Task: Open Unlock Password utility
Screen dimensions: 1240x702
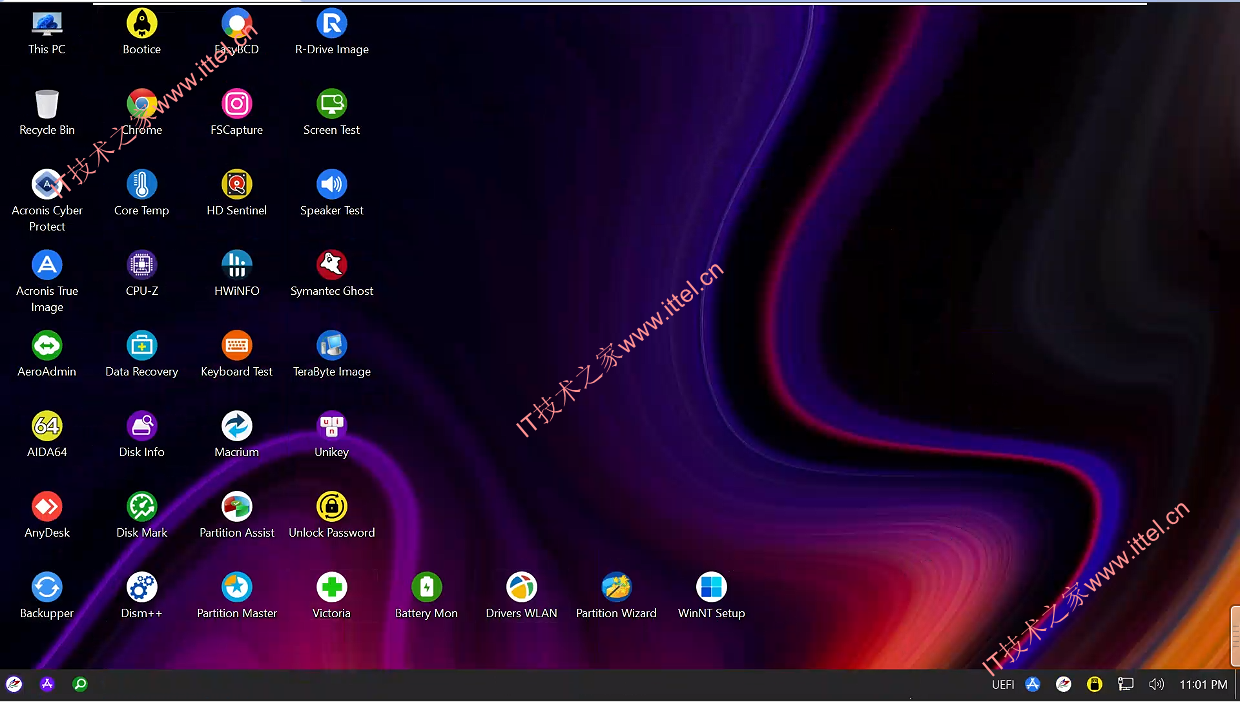Action: pos(332,516)
